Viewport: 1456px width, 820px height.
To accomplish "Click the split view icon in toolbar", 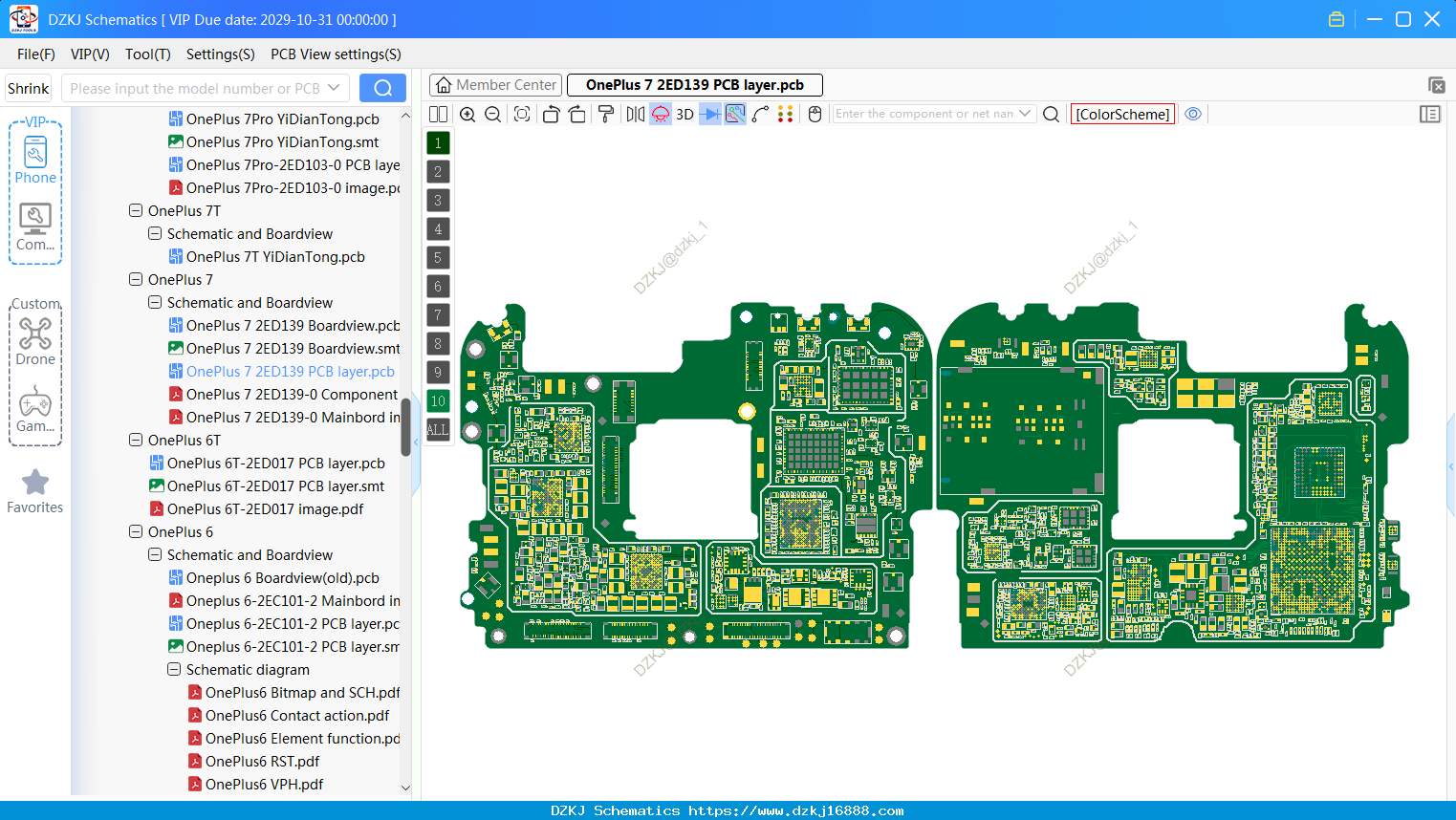I will click(x=438, y=114).
